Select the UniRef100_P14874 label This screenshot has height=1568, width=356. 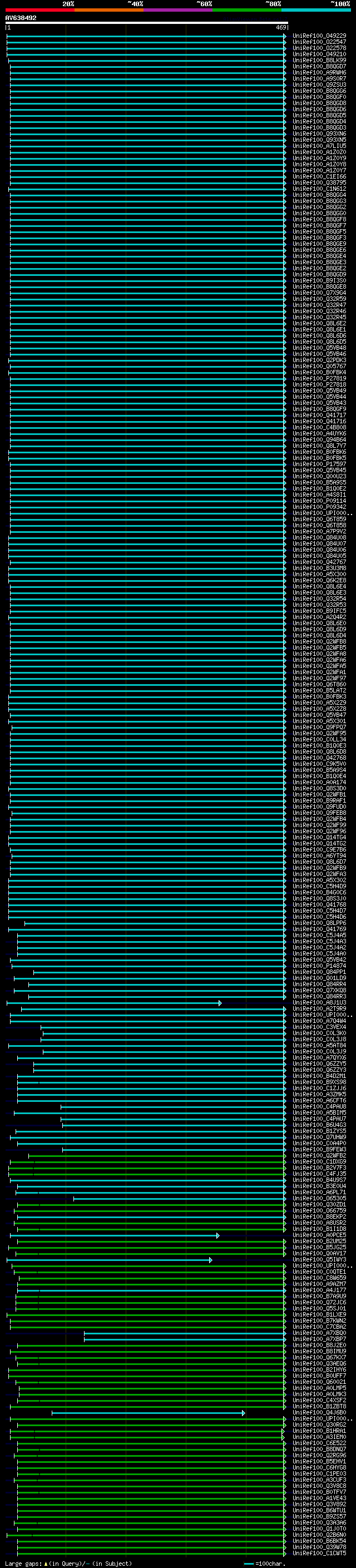[x=319, y=966]
